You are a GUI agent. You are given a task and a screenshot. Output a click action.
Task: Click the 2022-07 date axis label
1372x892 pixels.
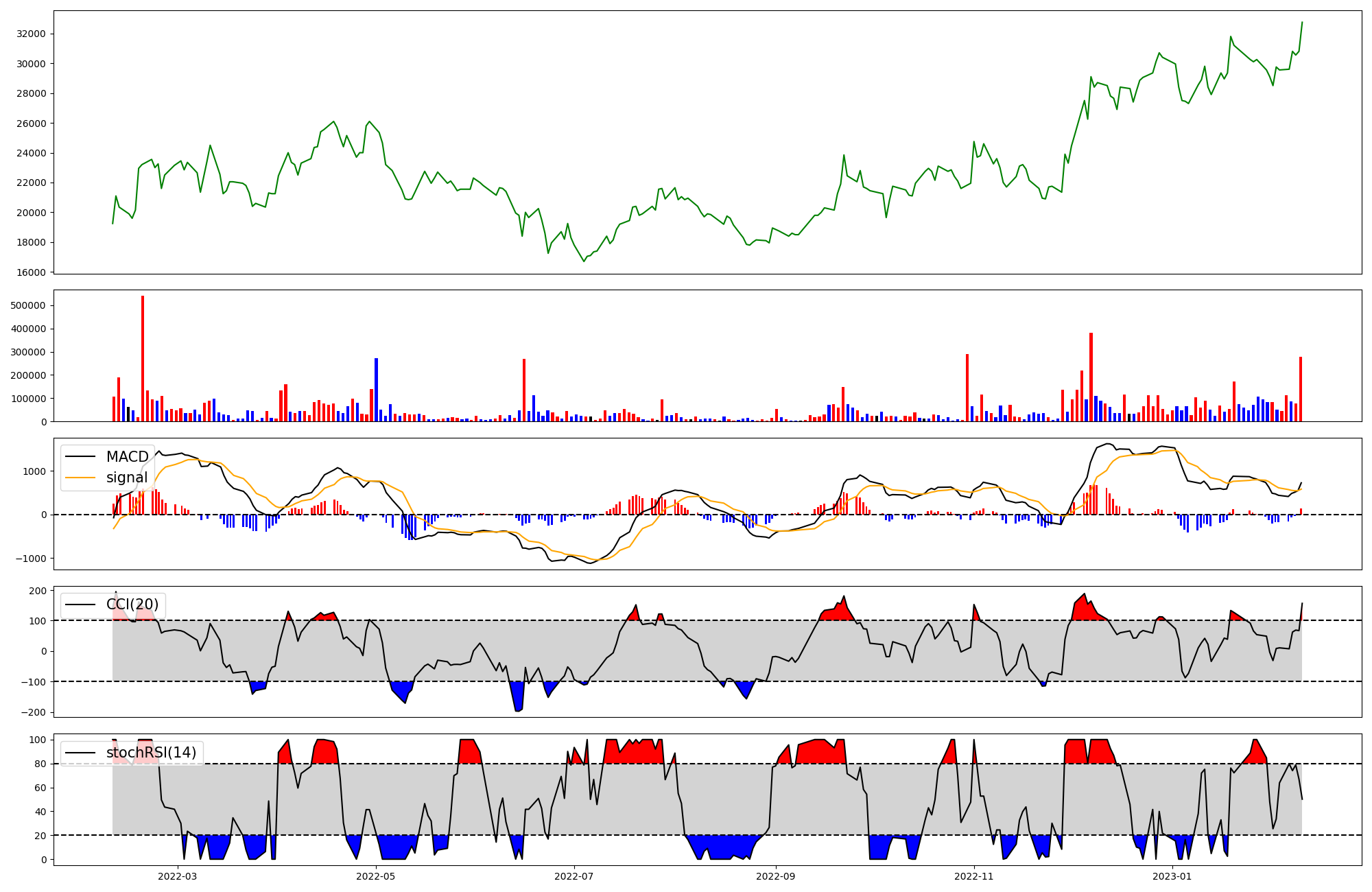(x=573, y=876)
